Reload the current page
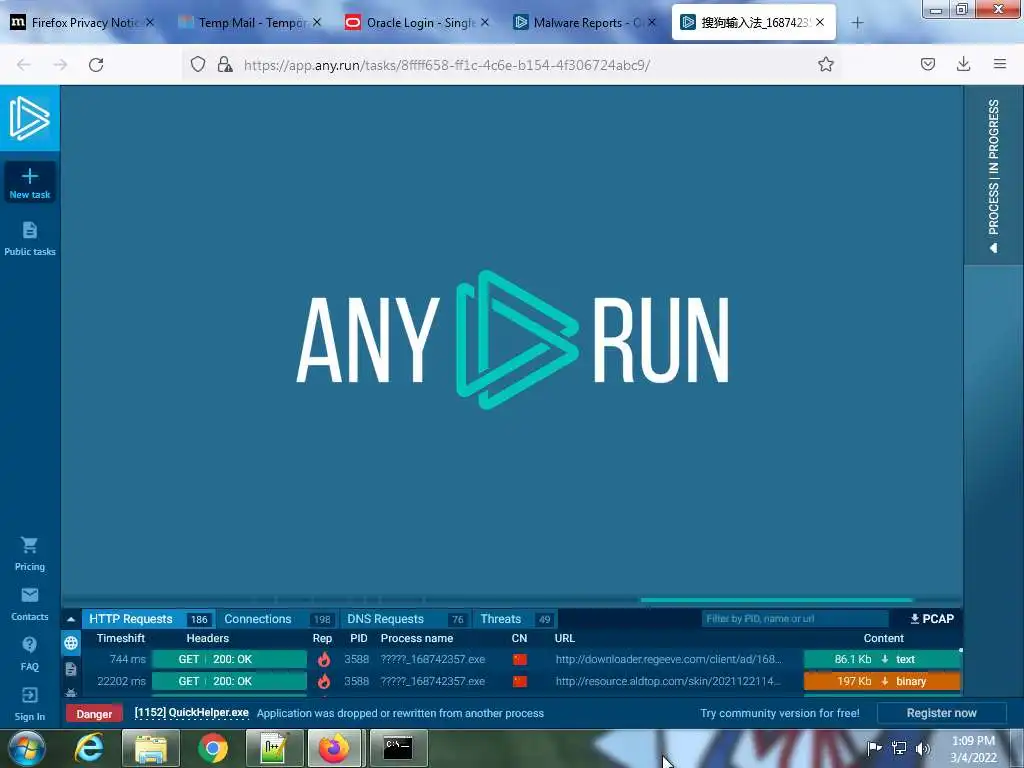 [x=96, y=65]
